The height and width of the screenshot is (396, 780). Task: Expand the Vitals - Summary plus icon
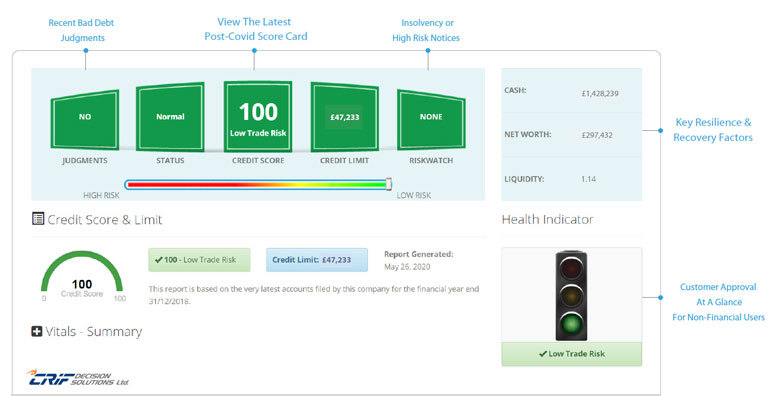(x=37, y=331)
